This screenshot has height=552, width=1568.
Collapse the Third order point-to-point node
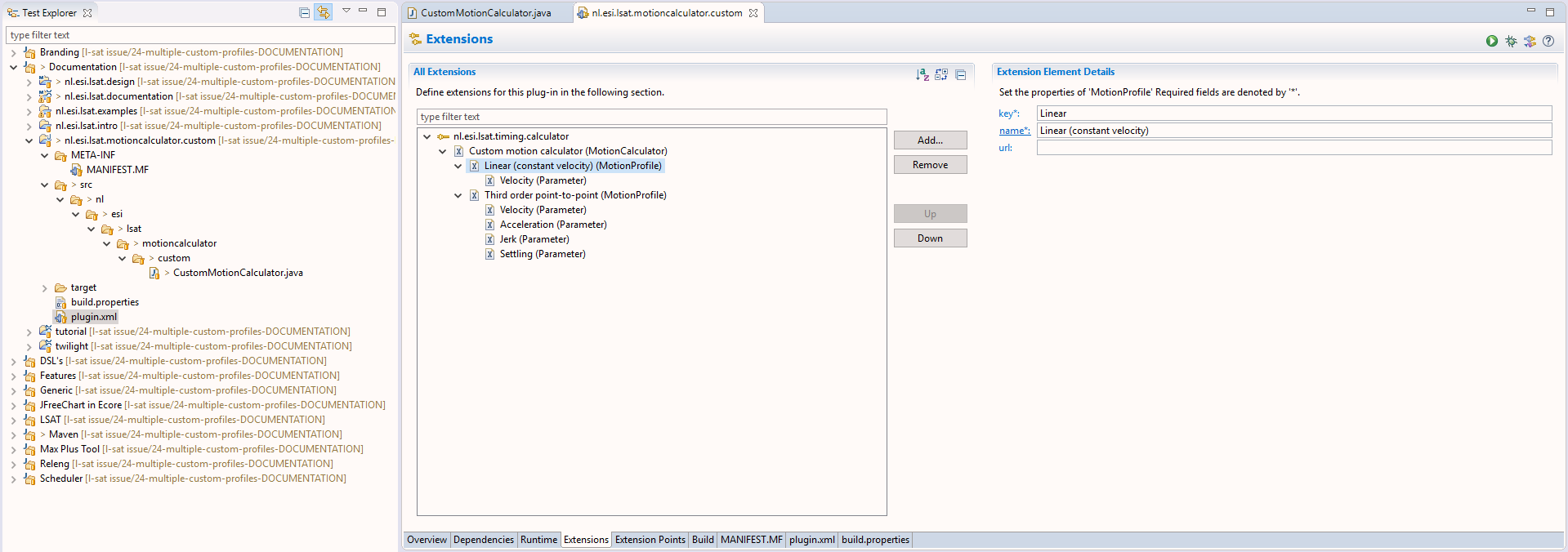(458, 195)
